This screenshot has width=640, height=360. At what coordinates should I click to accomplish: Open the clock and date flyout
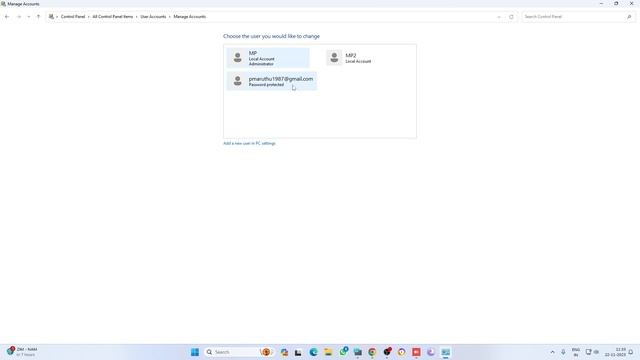tap(615, 352)
